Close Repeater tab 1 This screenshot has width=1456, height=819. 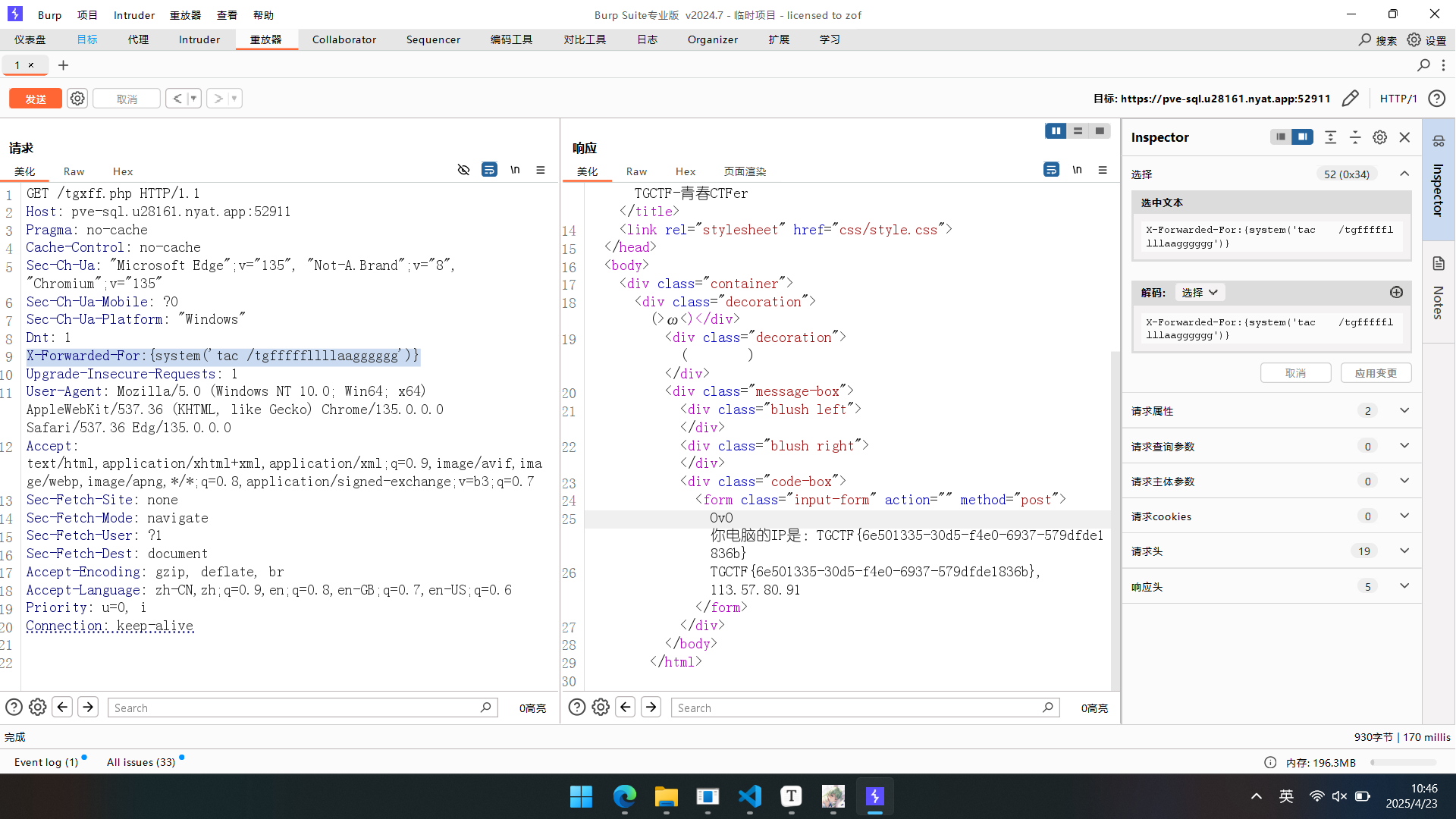tap(31, 65)
